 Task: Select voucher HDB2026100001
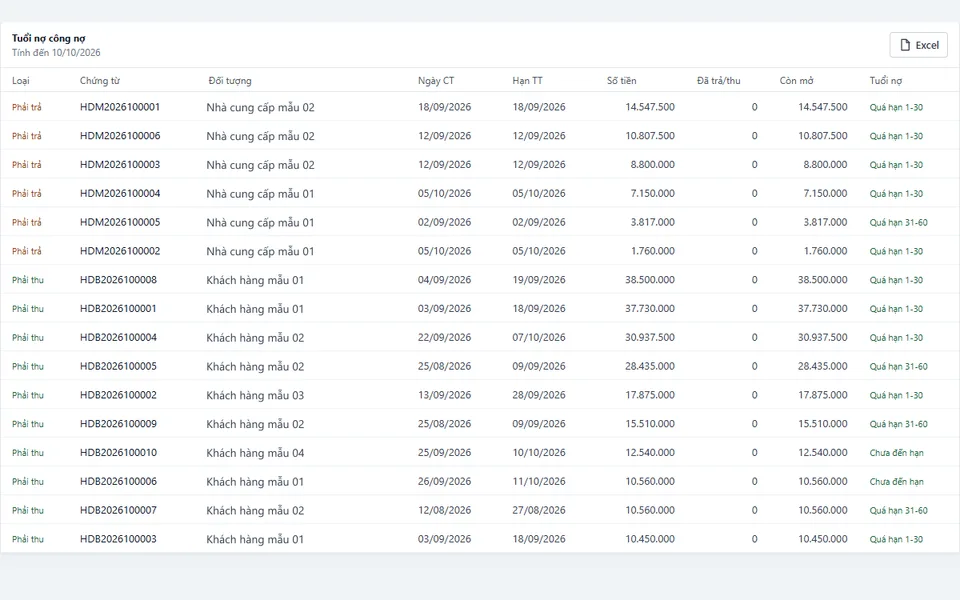pos(118,309)
